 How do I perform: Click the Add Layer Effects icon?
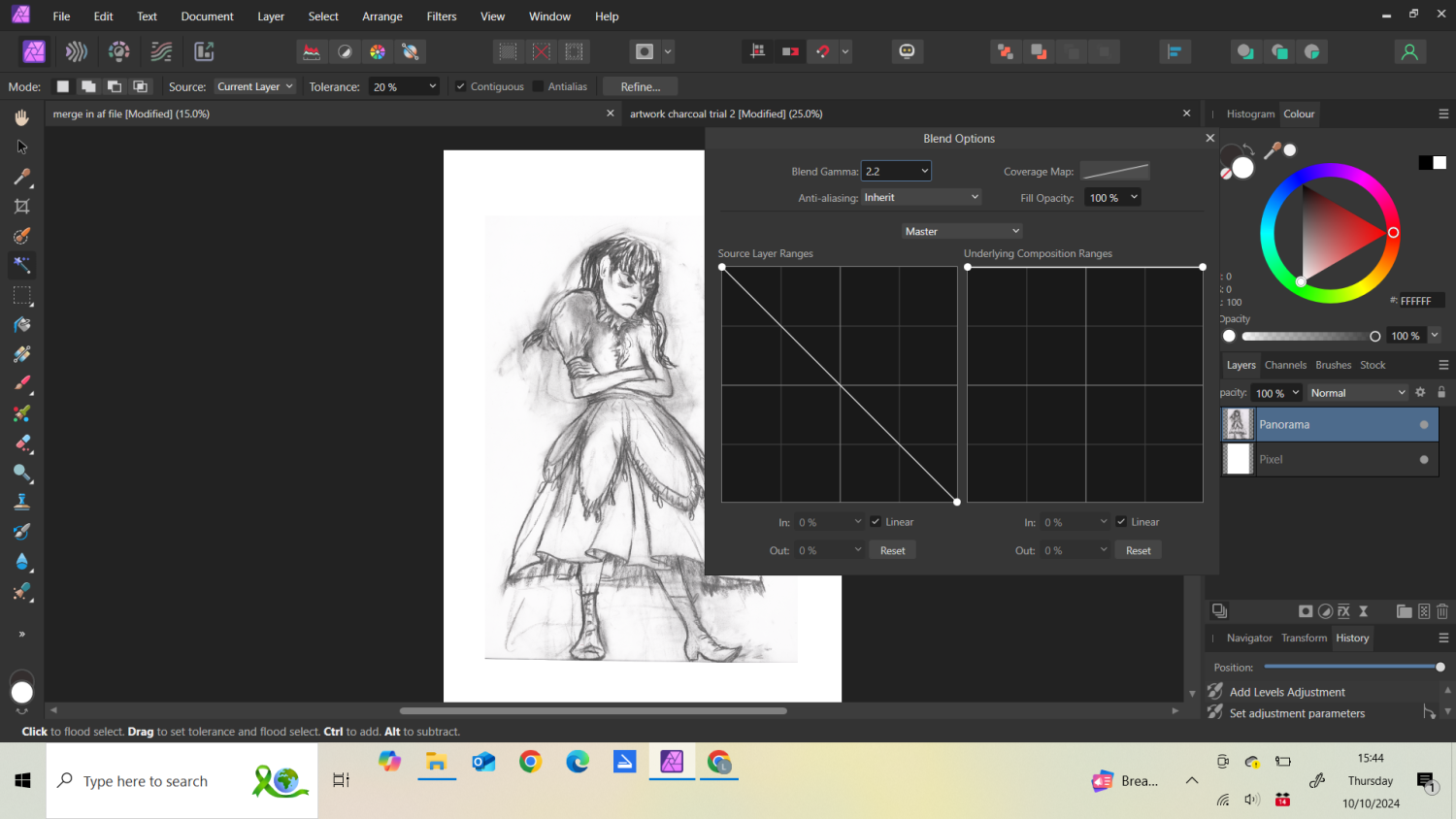point(1343,611)
